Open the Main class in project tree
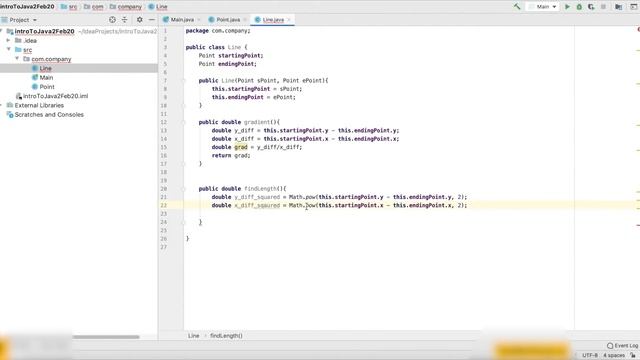Screen dimensions: 640x360 (46, 78)
